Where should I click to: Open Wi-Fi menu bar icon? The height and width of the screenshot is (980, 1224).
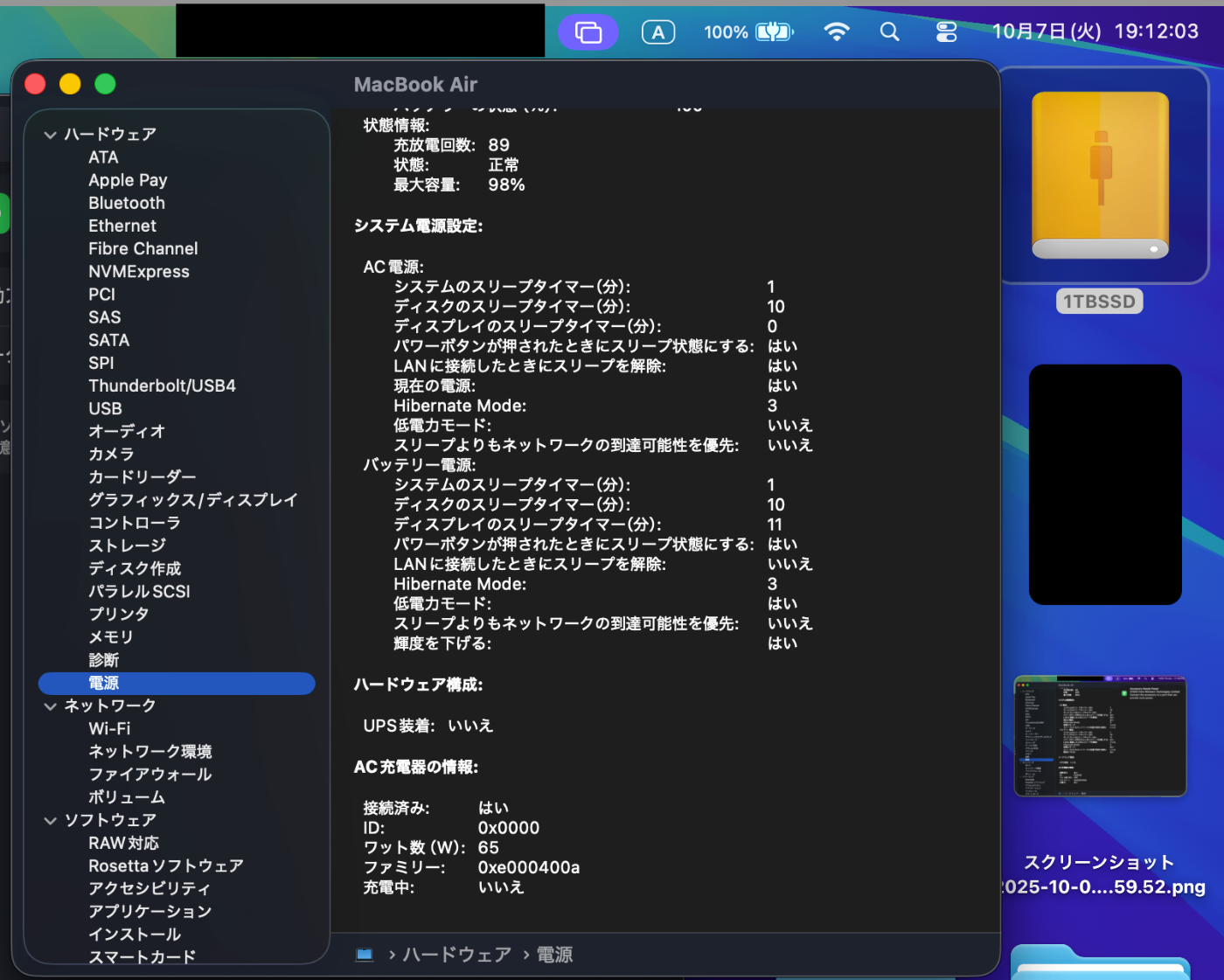[x=837, y=32]
